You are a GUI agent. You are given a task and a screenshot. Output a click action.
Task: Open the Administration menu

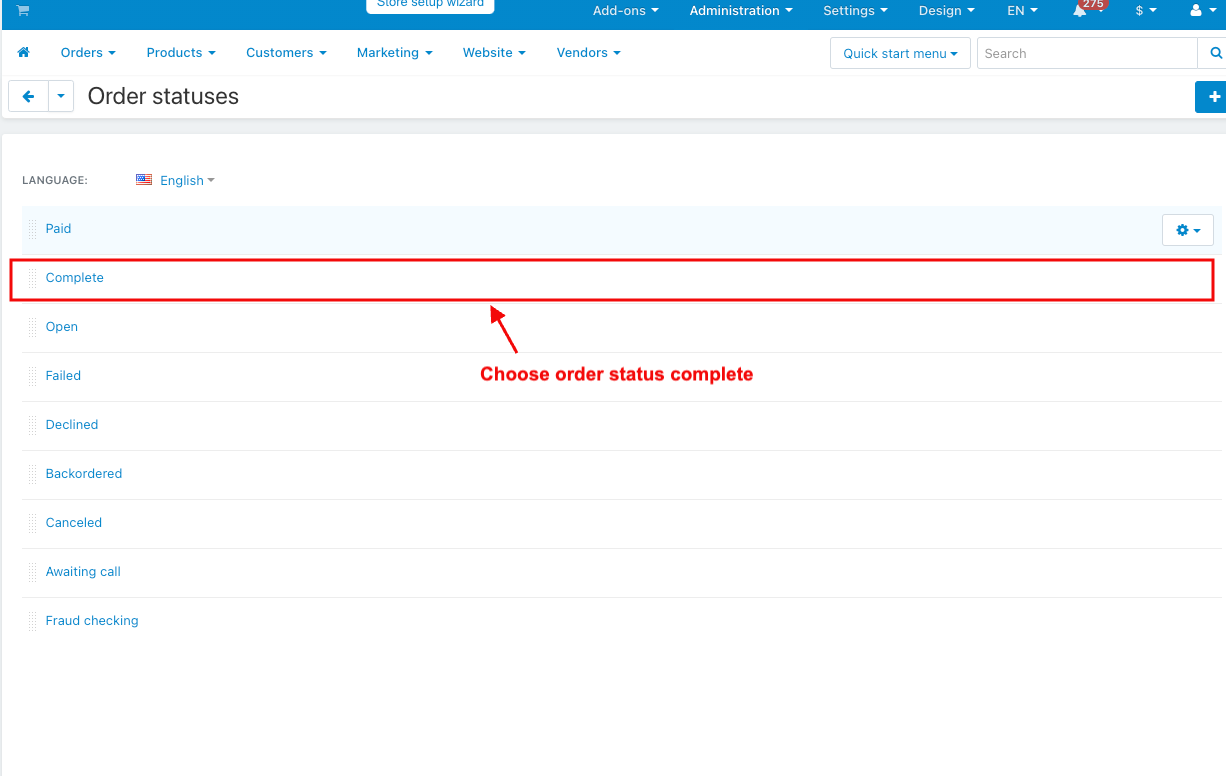click(x=740, y=11)
